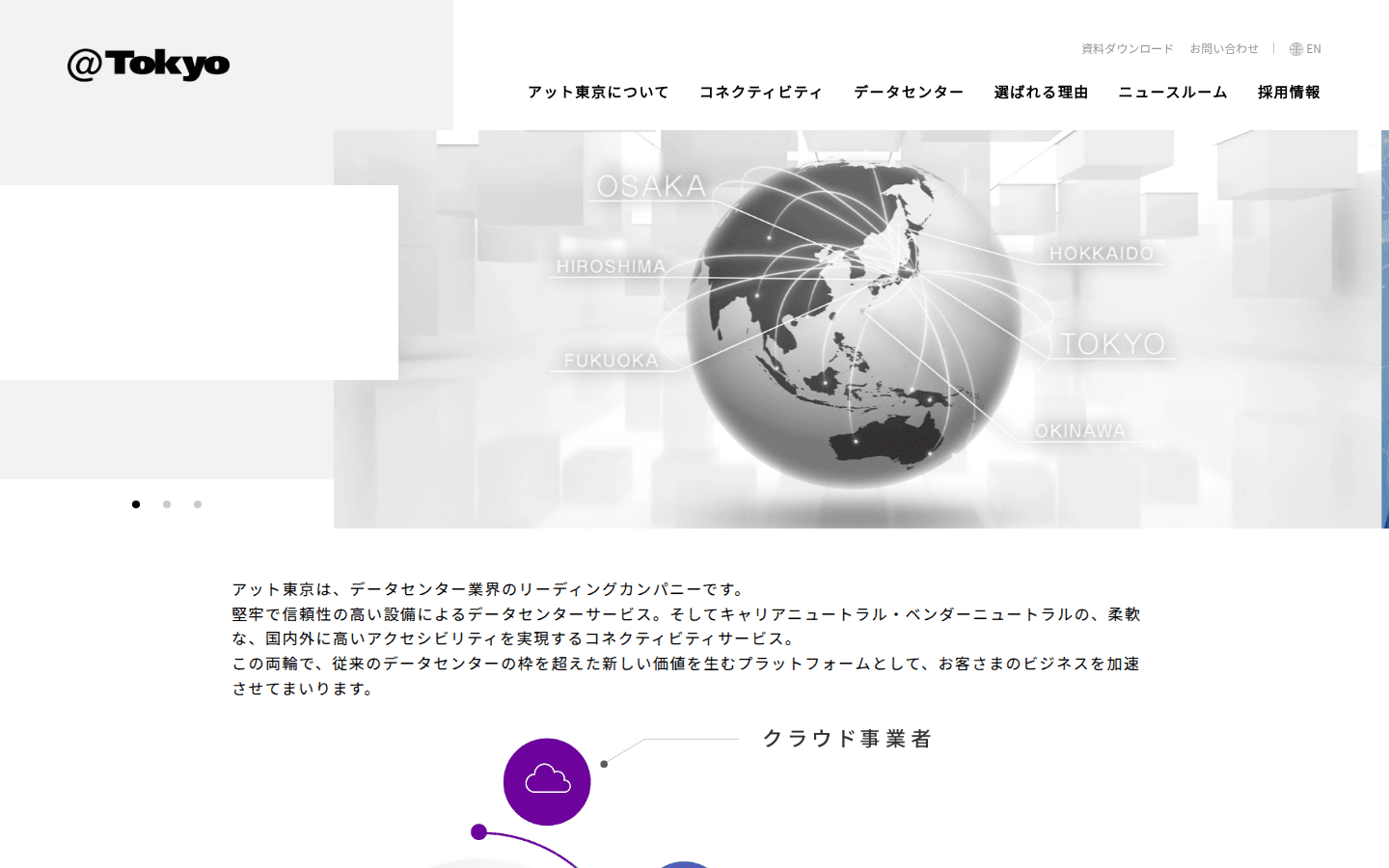Open コネクティビティ menu
The image size is (1389, 868).
761,93
